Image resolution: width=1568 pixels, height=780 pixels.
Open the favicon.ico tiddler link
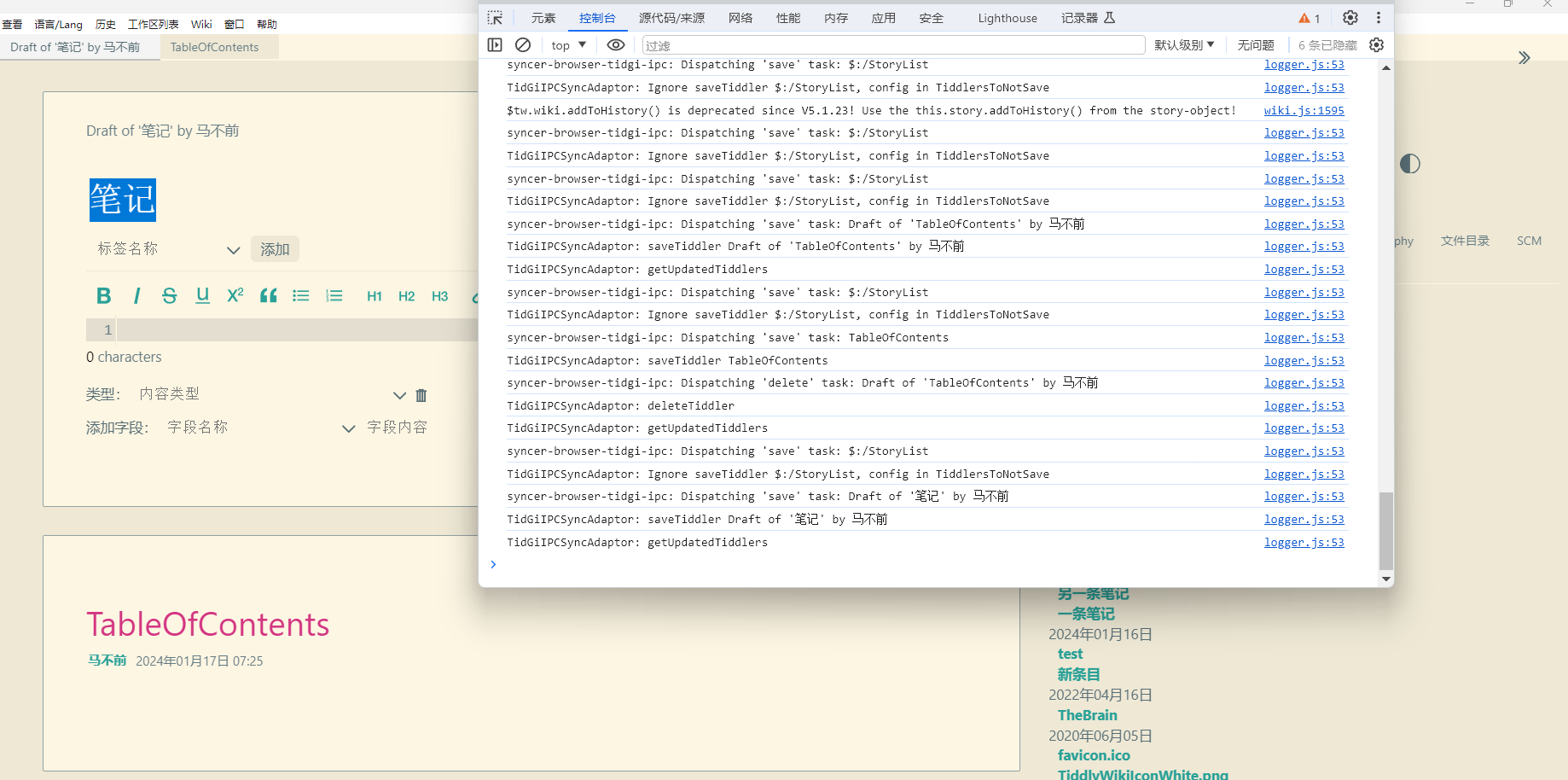pyautogui.click(x=1094, y=755)
